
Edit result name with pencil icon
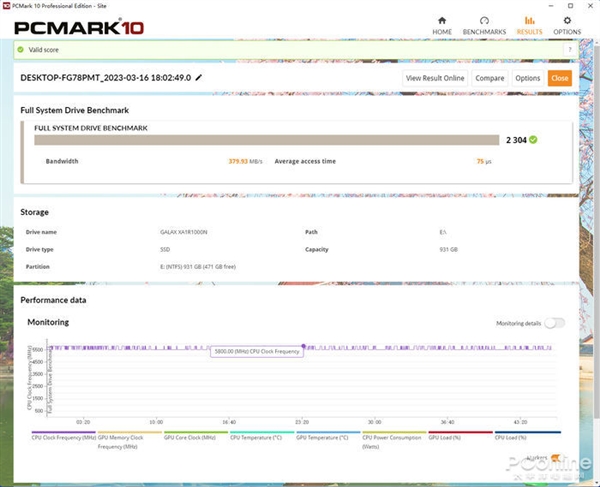tap(199, 78)
